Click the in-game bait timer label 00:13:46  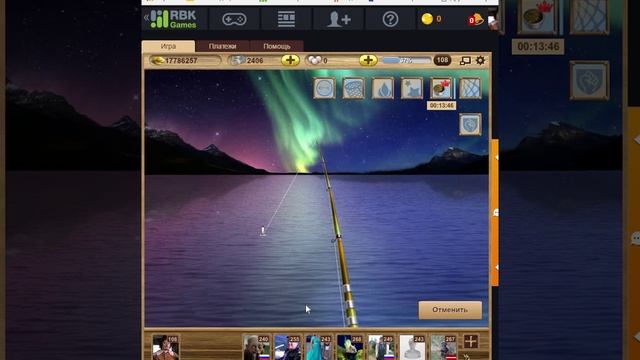click(442, 106)
